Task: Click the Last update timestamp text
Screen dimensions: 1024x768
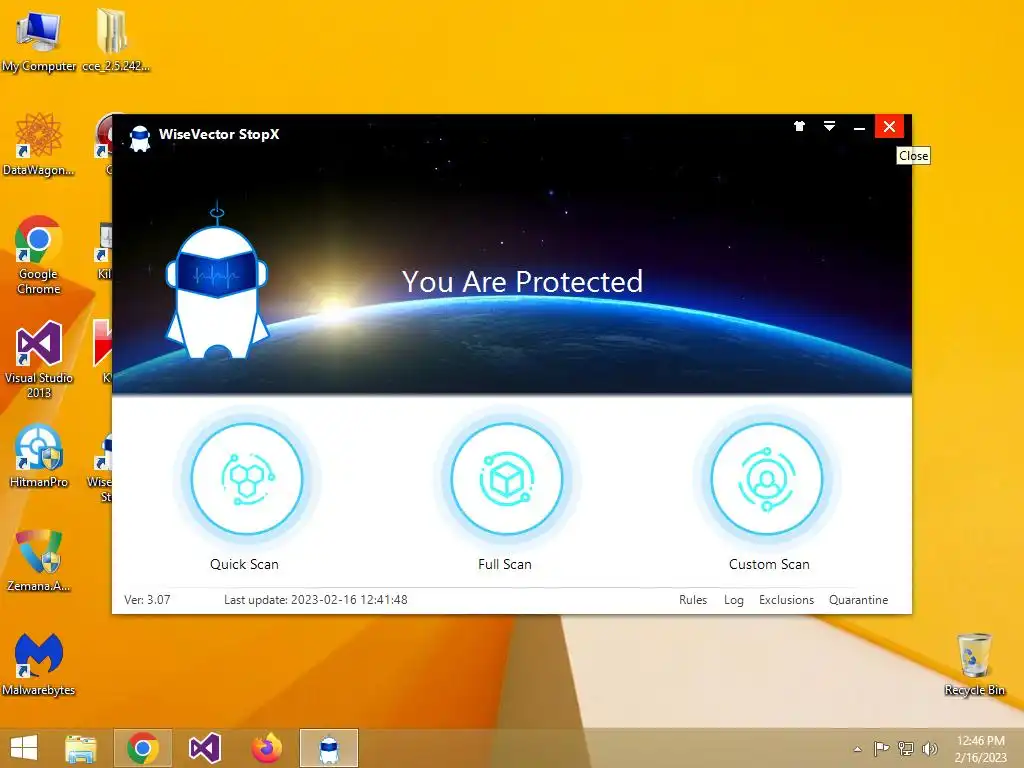Action: (x=315, y=600)
